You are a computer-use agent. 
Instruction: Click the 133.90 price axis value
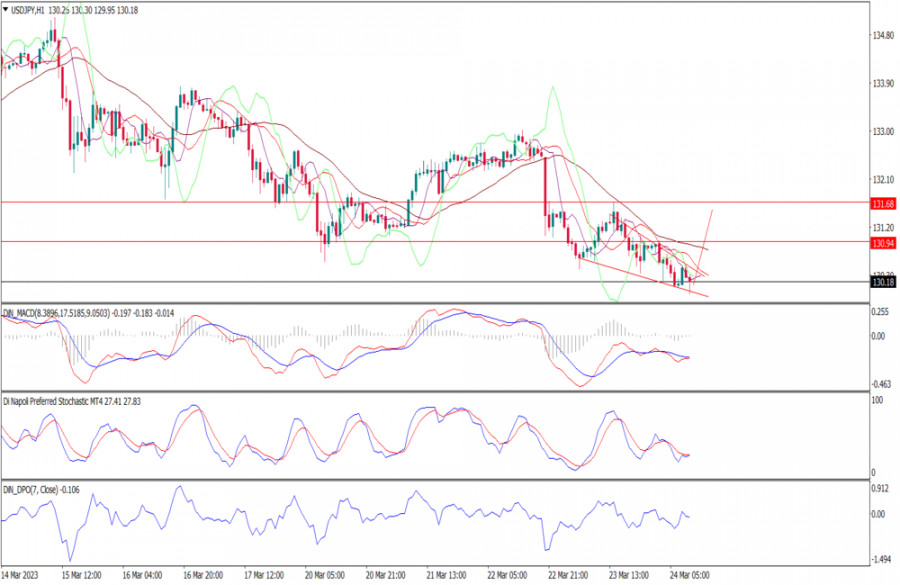click(883, 84)
